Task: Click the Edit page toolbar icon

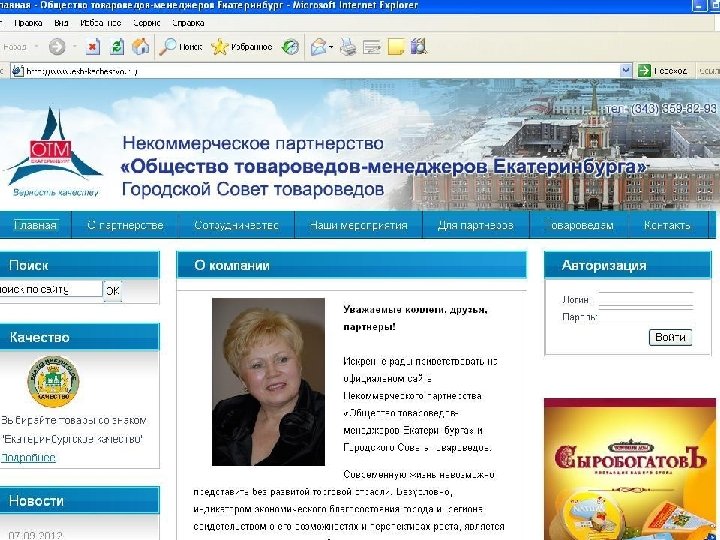Action: click(x=371, y=47)
